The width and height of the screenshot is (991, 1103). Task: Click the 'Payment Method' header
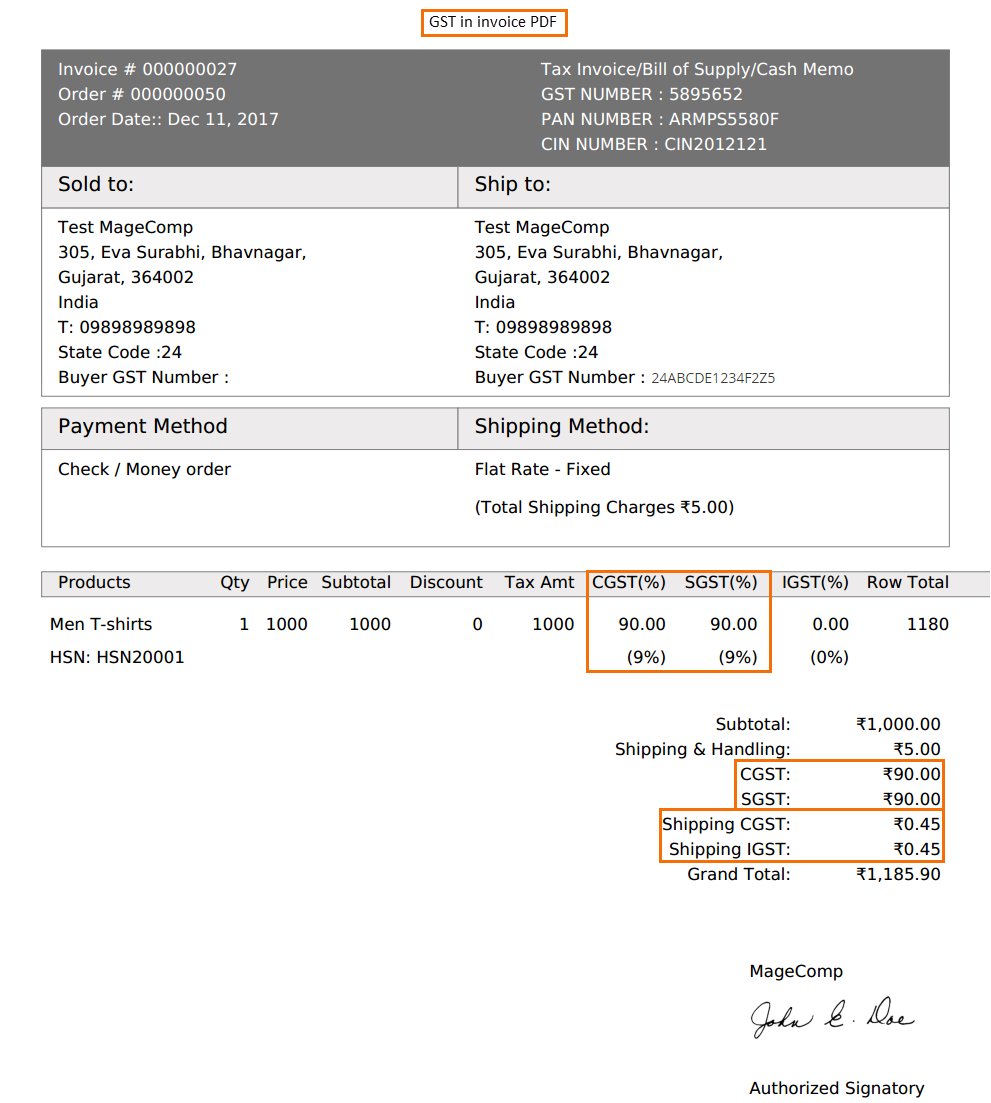click(143, 427)
